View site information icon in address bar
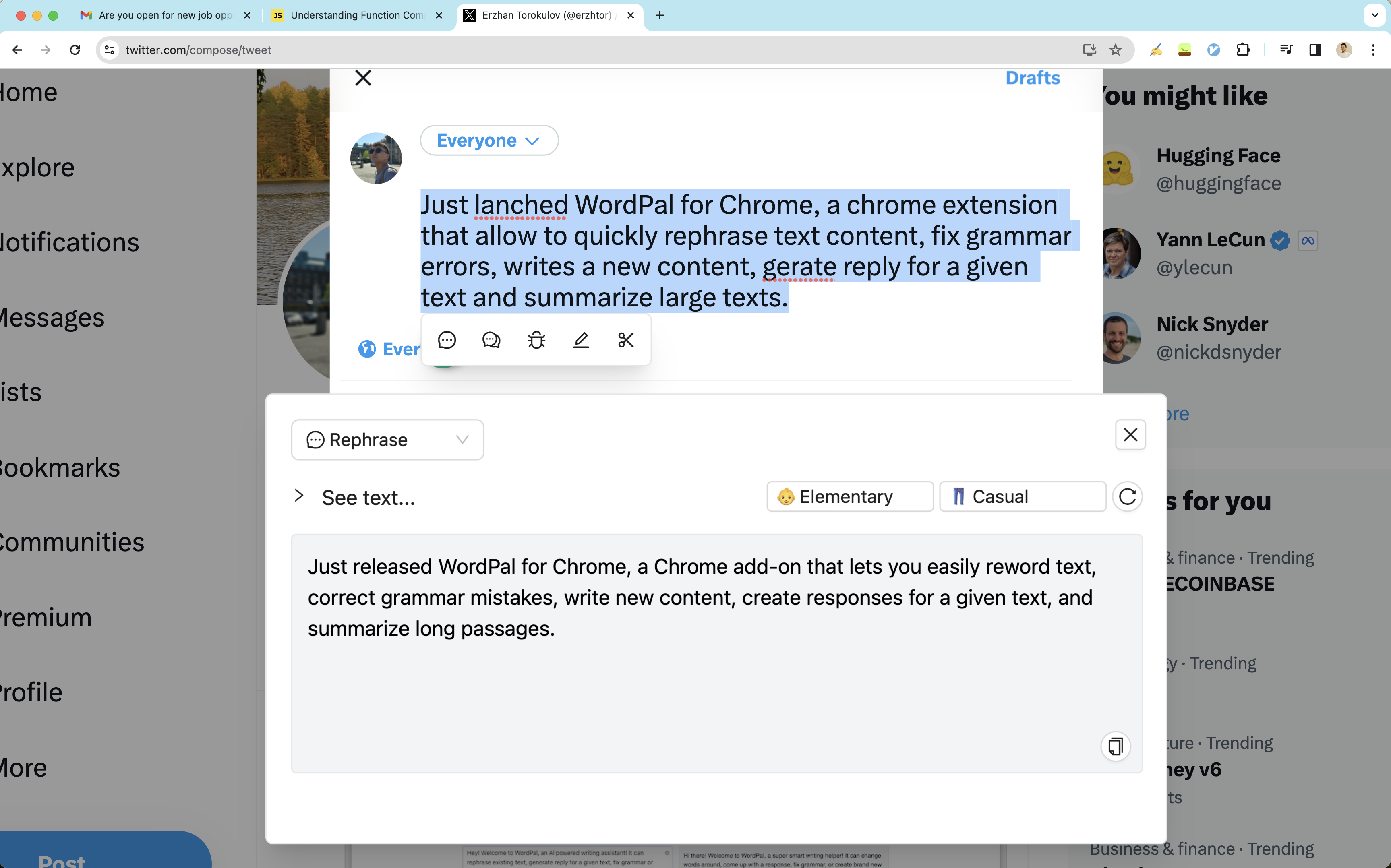 [x=110, y=50]
